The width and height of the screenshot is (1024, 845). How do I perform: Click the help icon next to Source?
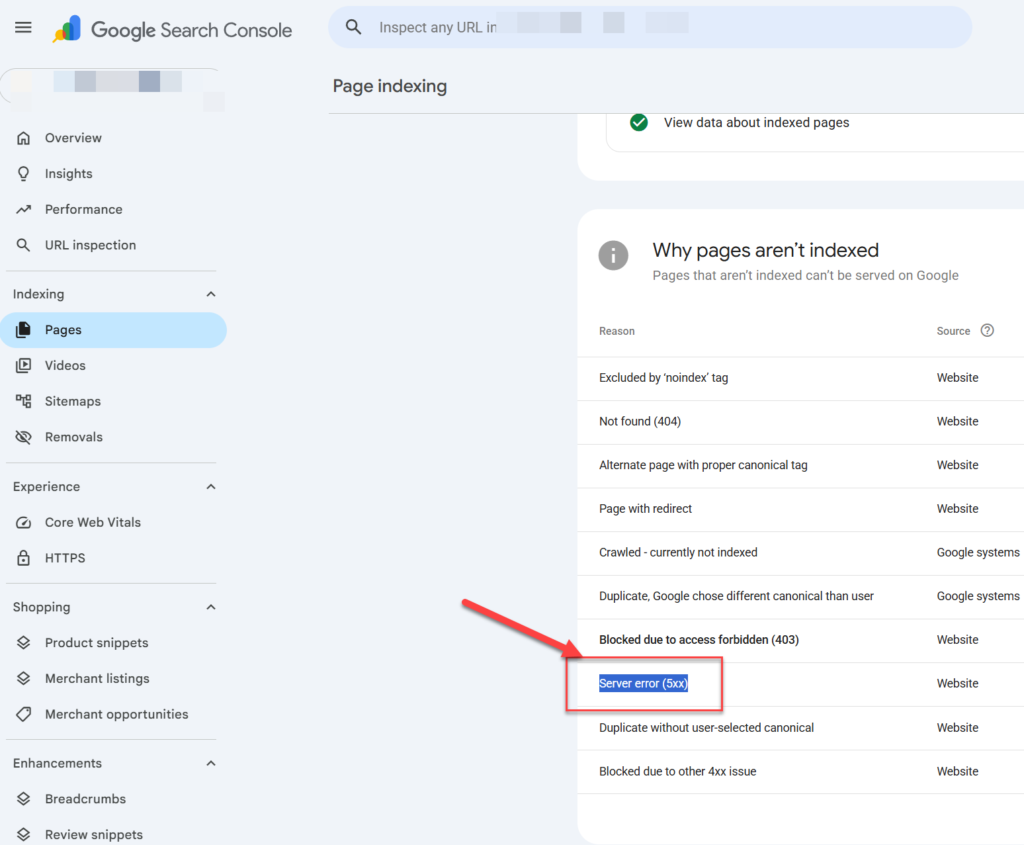pyautogui.click(x=987, y=330)
